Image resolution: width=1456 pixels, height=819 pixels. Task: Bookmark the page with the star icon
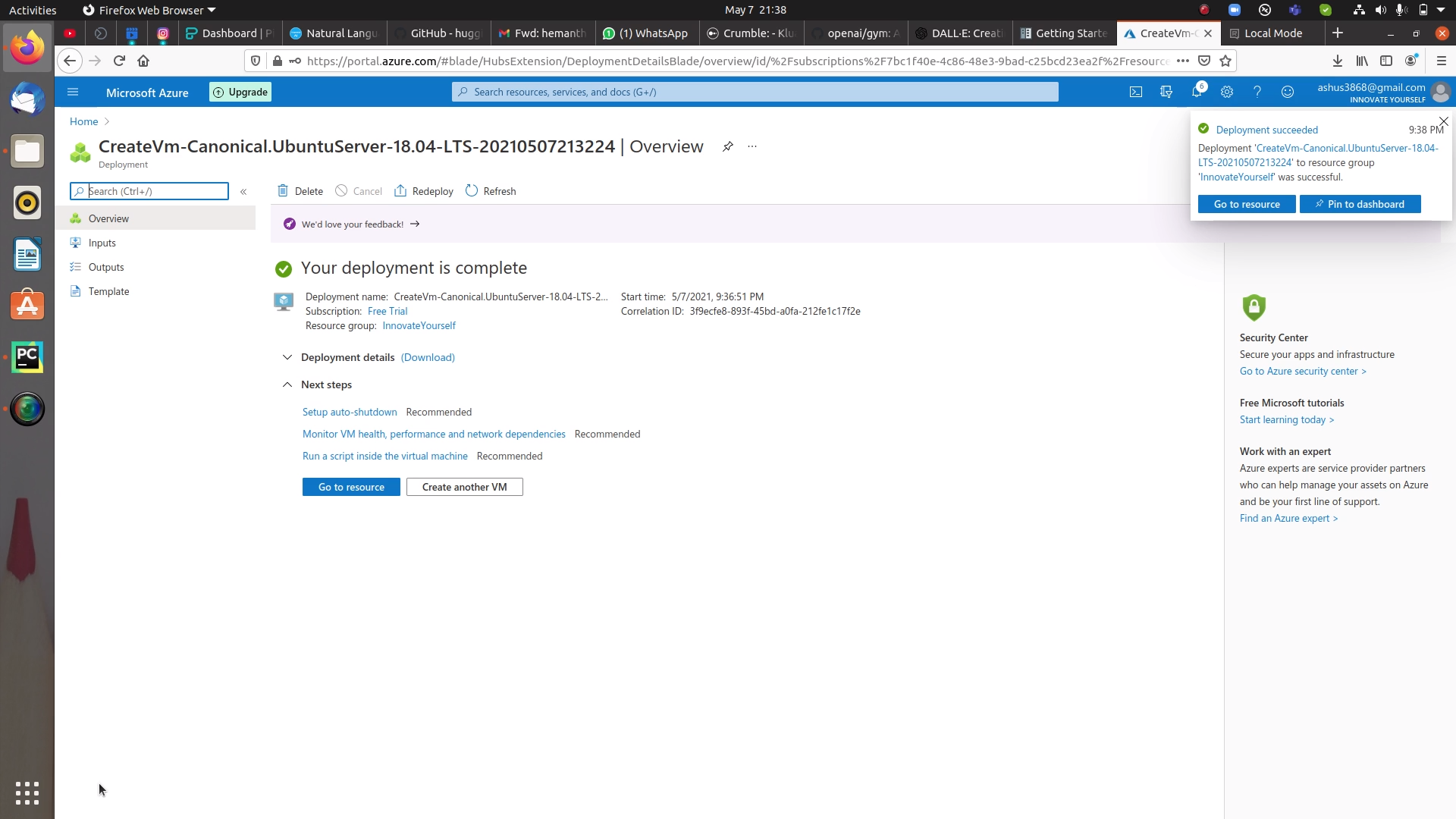click(x=1226, y=61)
